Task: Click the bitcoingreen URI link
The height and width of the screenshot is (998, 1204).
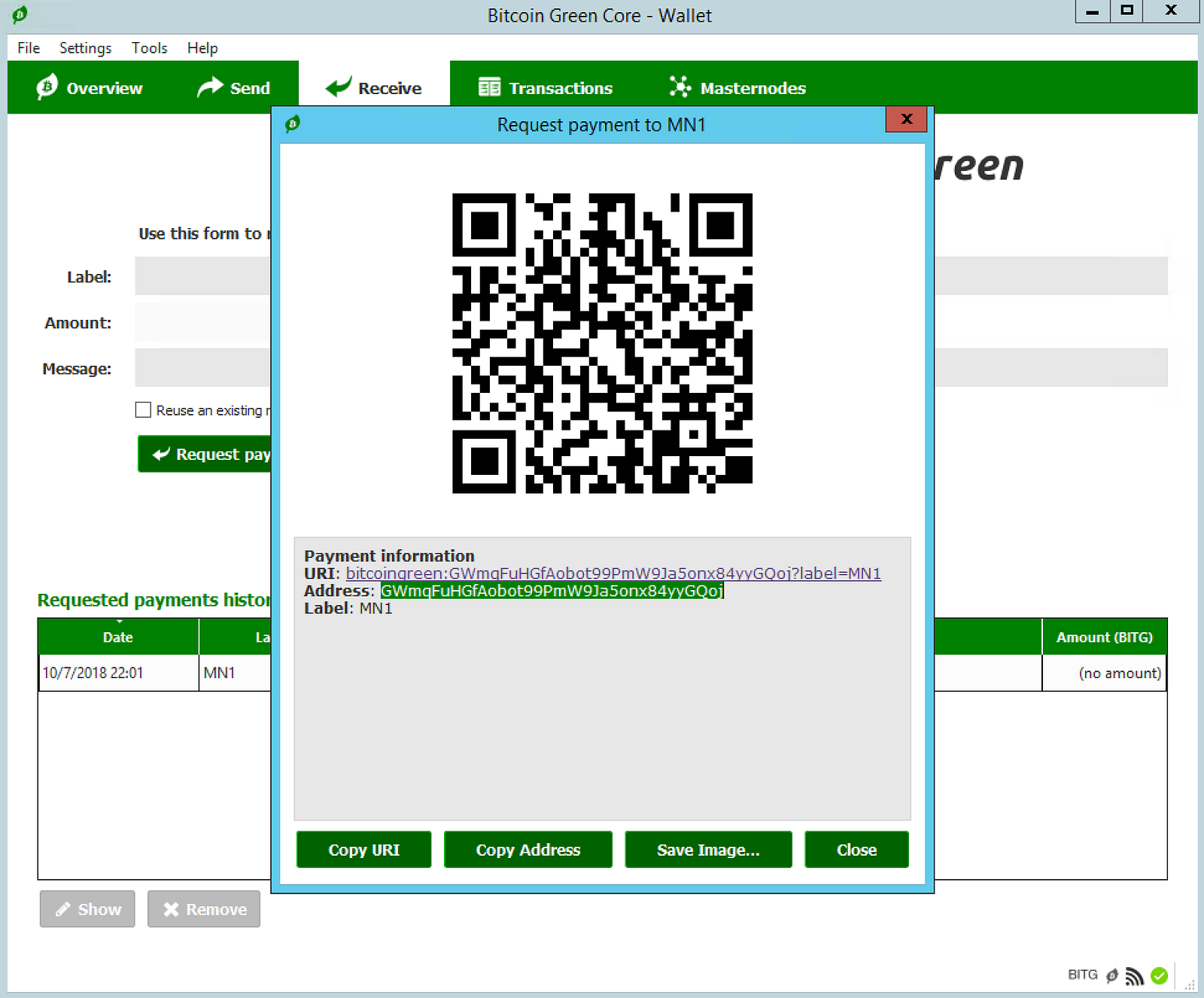Action: coord(613,574)
